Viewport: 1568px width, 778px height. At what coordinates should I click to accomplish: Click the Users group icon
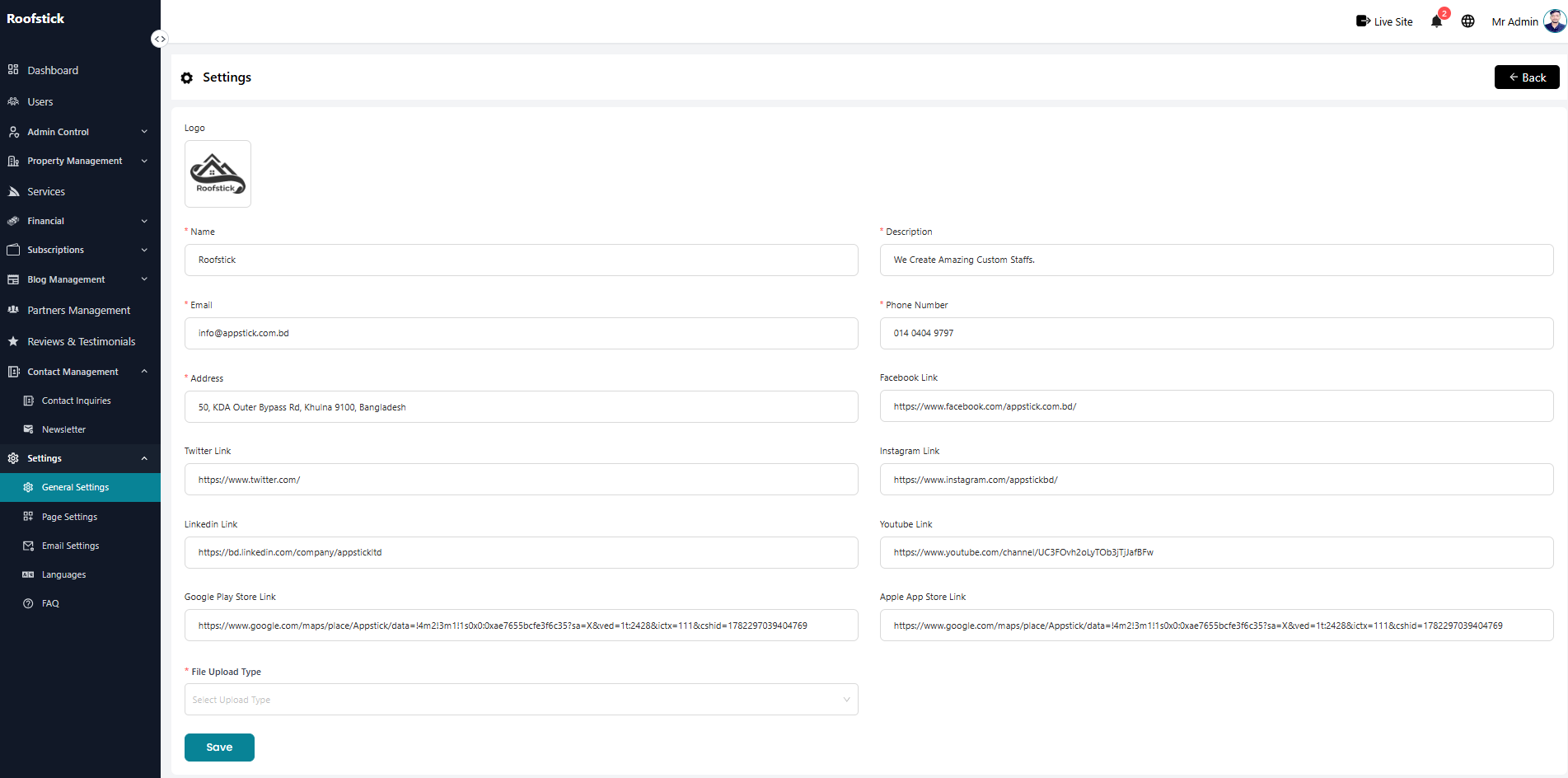(13, 101)
